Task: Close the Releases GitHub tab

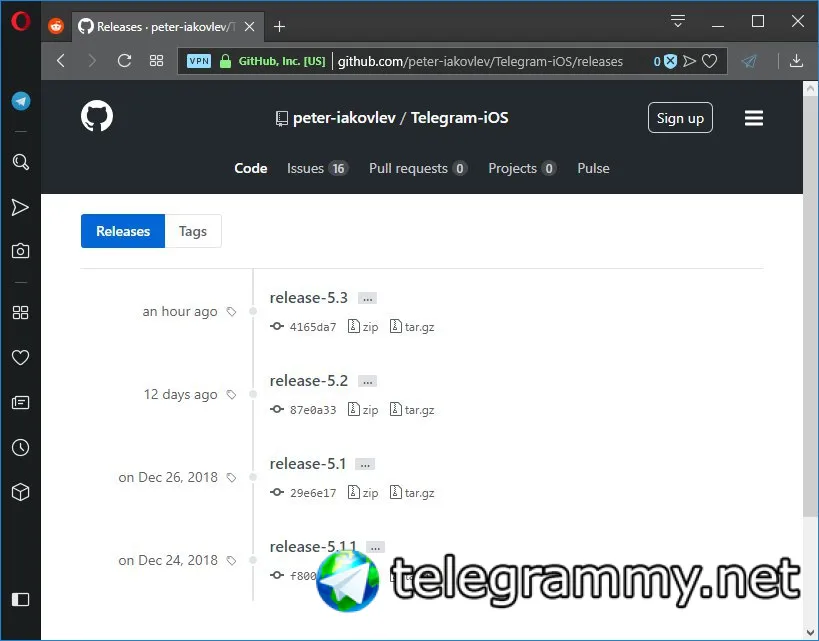Action: pos(250,26)
